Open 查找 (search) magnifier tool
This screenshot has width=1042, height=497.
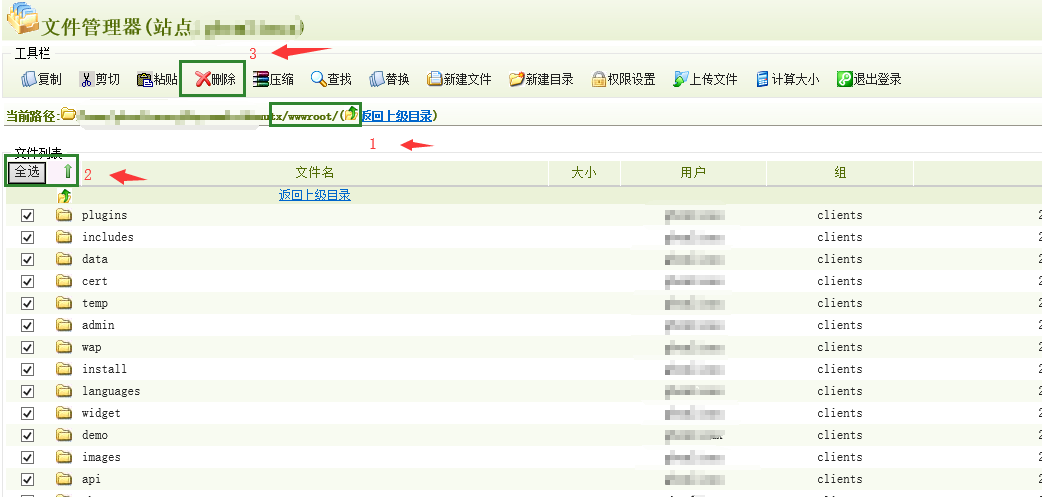tap(319, 79)
